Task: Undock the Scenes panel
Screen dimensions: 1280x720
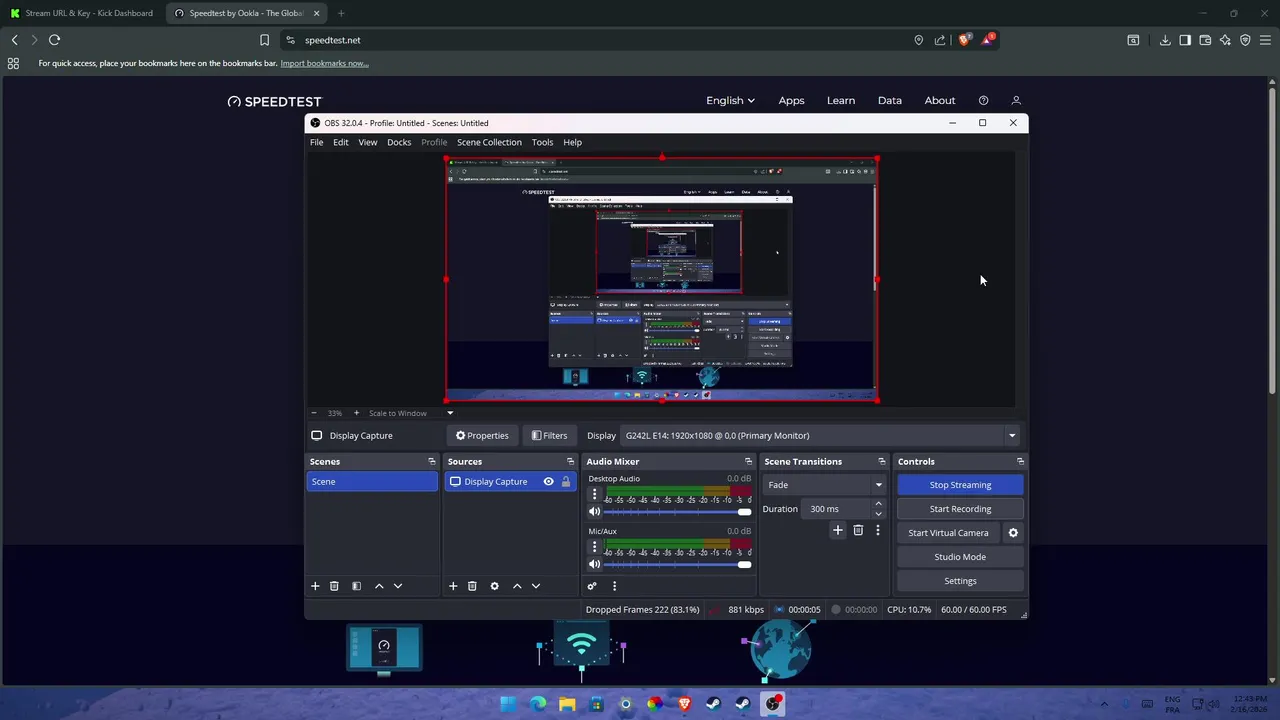Action: (432, 462)
